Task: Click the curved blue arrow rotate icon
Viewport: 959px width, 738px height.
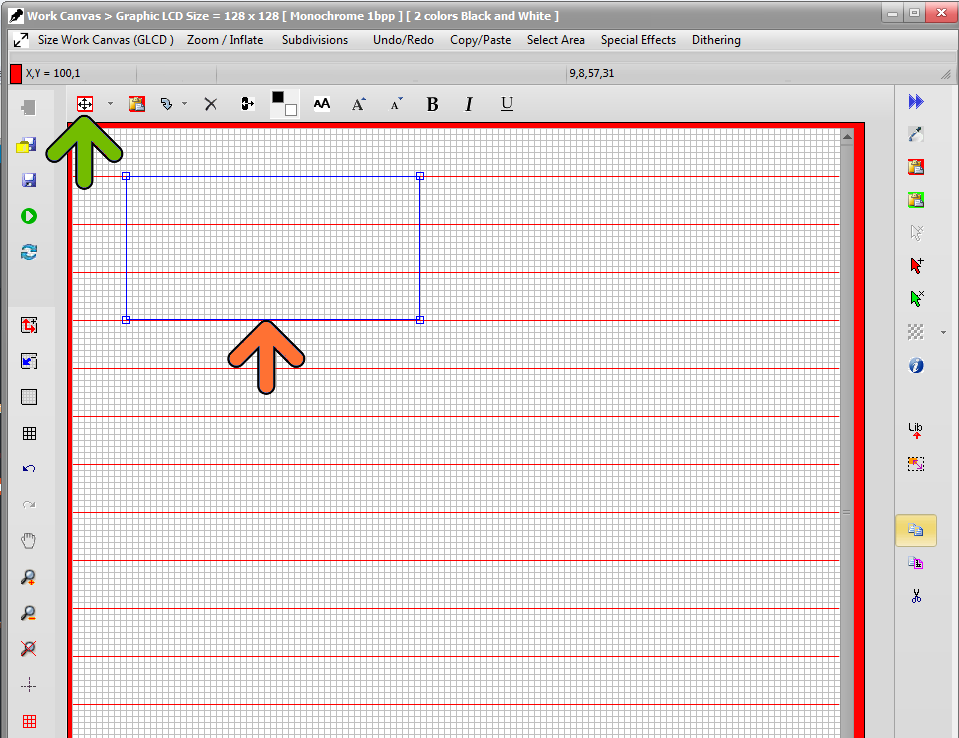Action: pyautogui.click(x=166, y=104)
